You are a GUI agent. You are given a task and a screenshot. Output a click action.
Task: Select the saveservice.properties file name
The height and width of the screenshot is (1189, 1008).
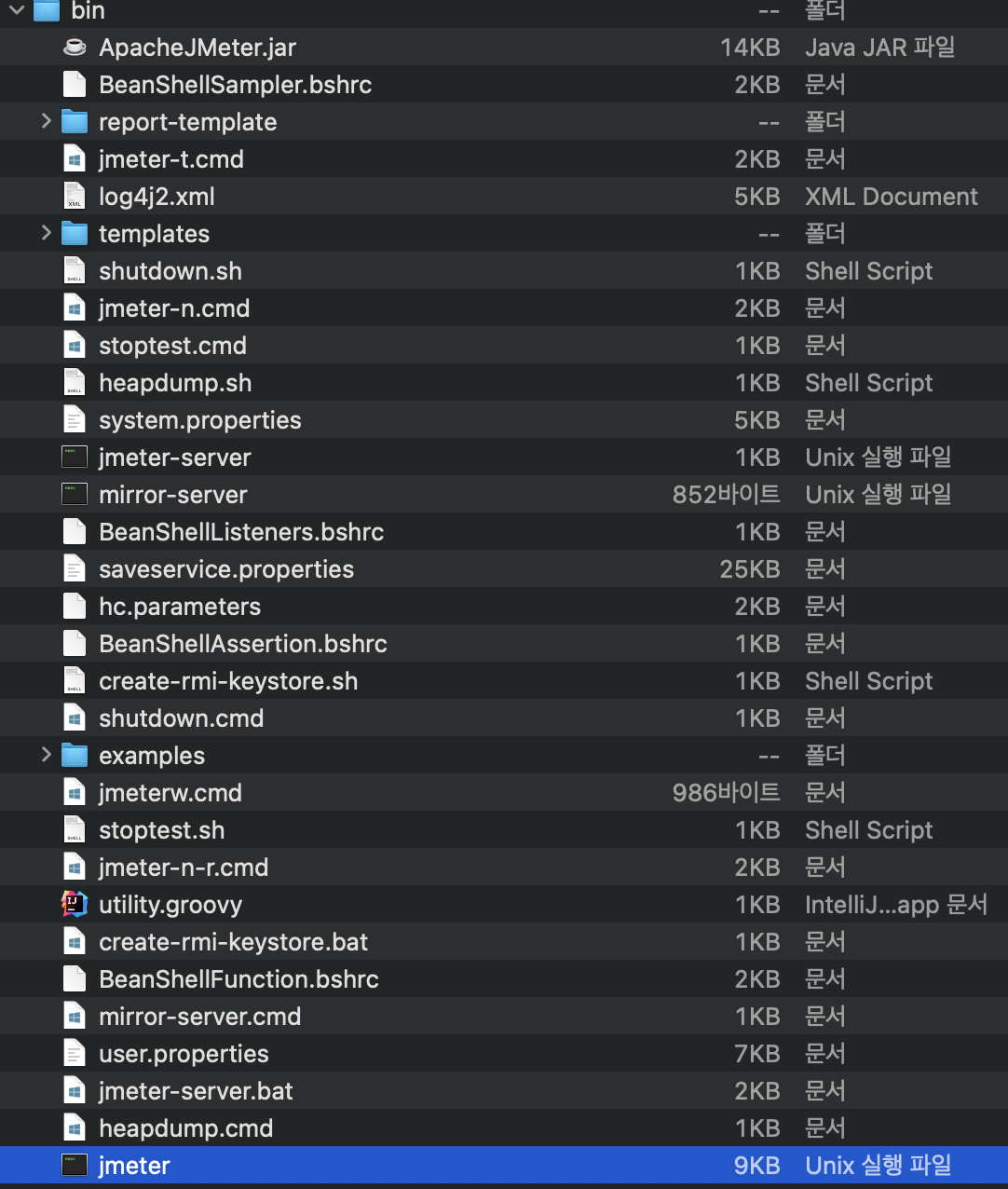[226, 569]
